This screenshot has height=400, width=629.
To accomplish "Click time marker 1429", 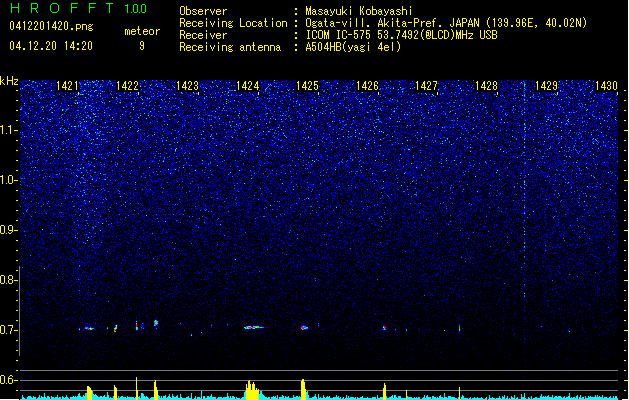I will tap(546, 86).
